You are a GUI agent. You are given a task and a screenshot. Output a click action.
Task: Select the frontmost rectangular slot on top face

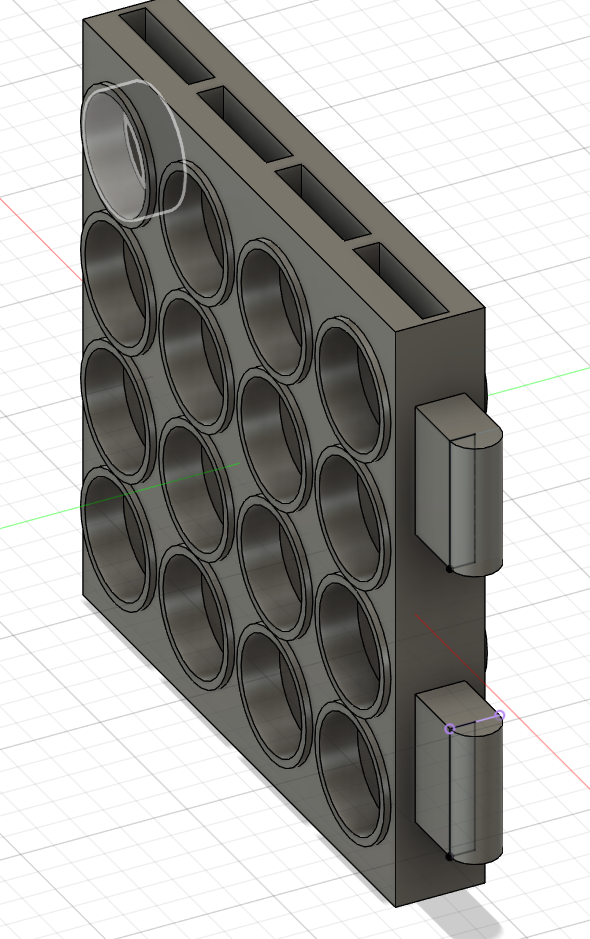[402, 280]
